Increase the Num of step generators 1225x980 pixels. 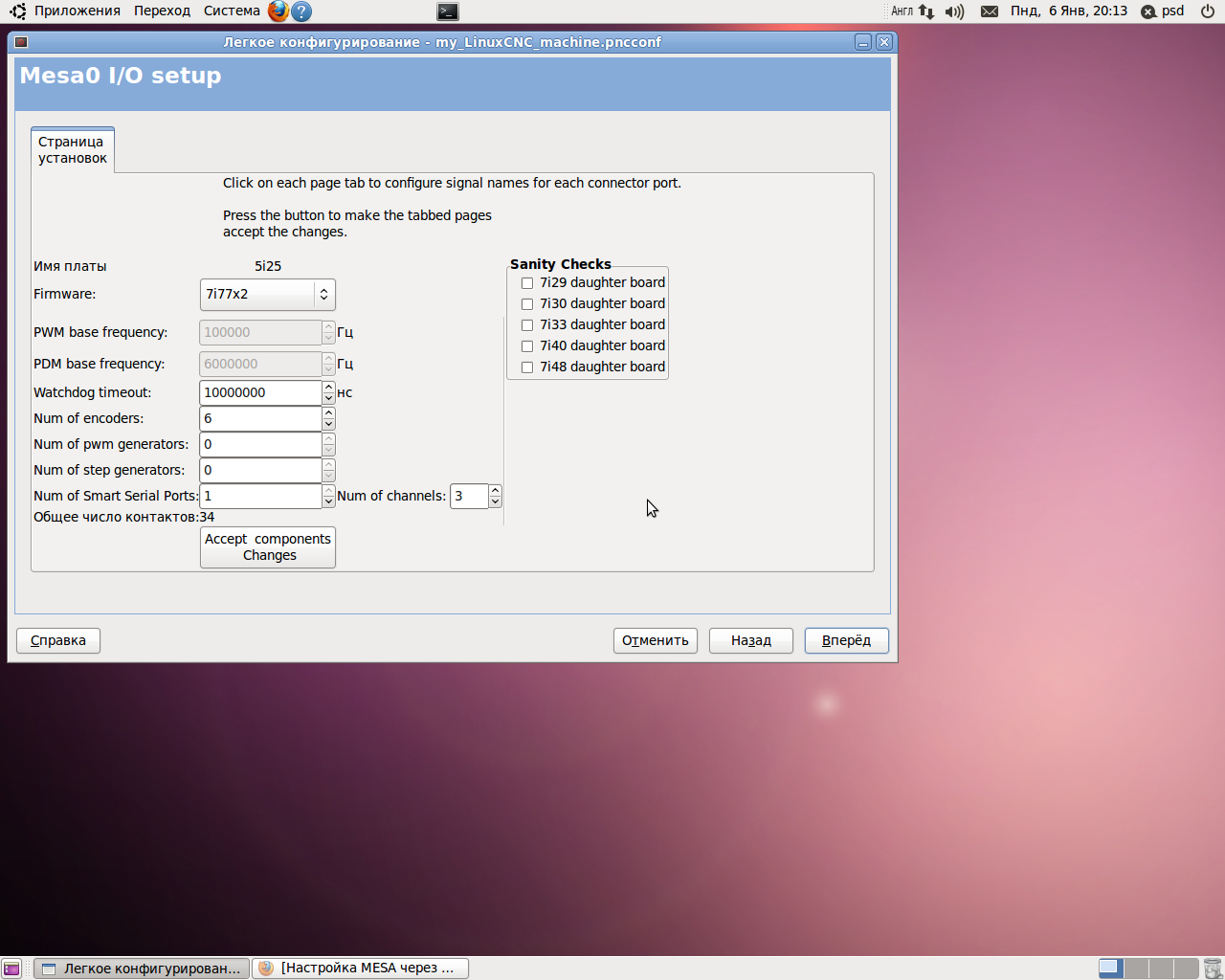pos(329,464)
